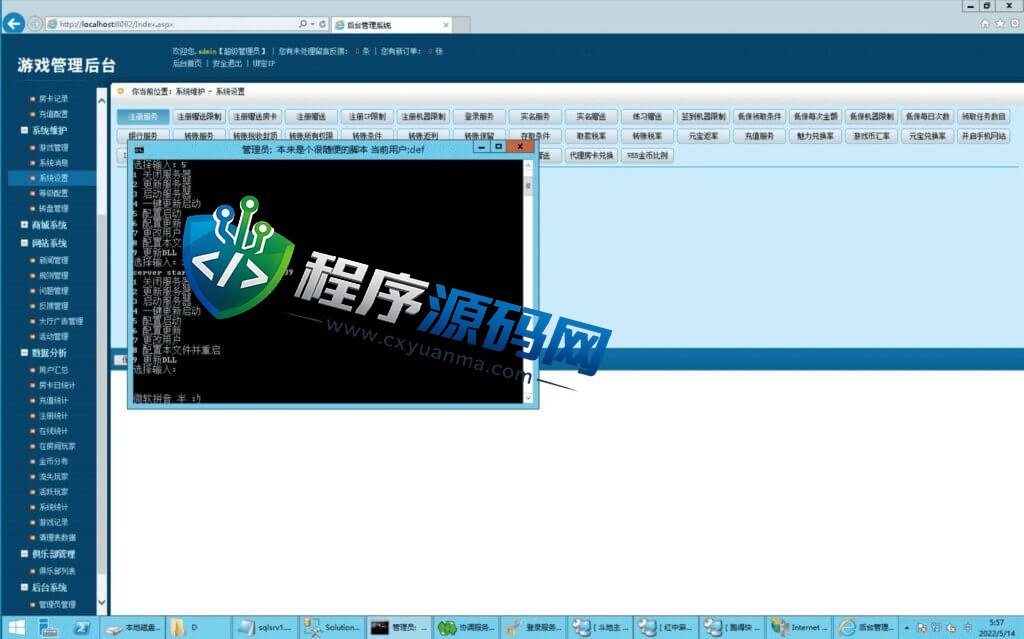Image resolution: width=1024 pixels, height=639 pixels.
Task: Open 充值配置 in sidebar
Action: [x=54, y=114]
